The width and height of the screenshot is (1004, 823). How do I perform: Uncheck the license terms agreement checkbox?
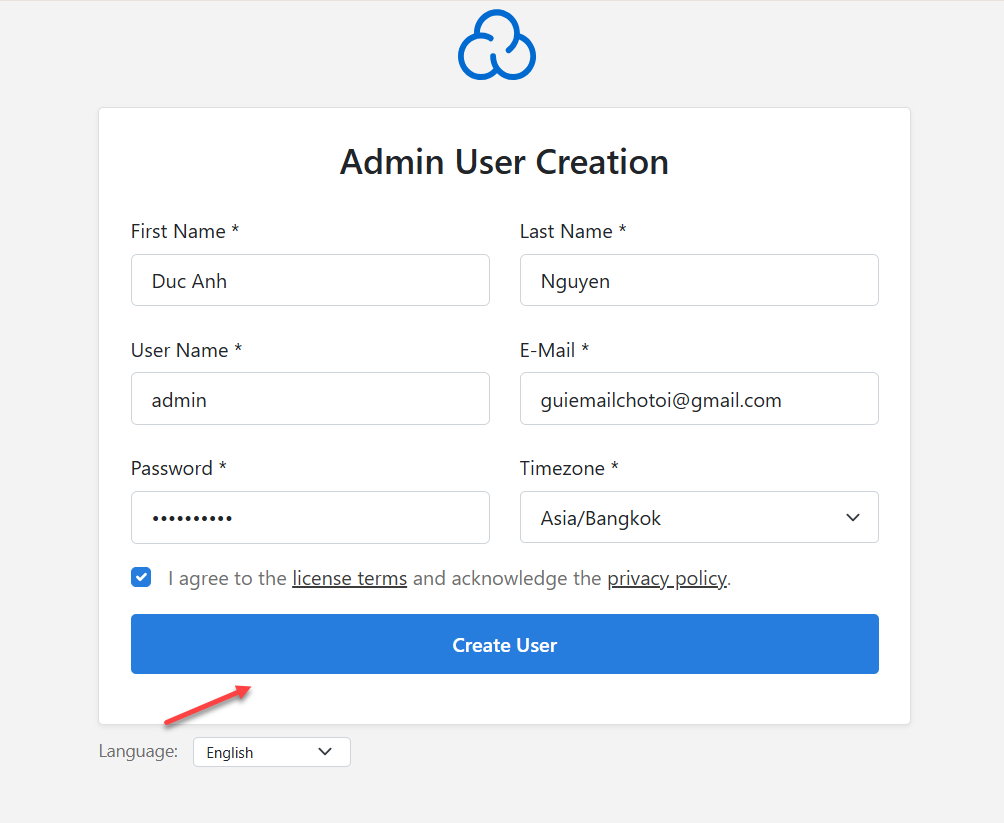(141, 577)
